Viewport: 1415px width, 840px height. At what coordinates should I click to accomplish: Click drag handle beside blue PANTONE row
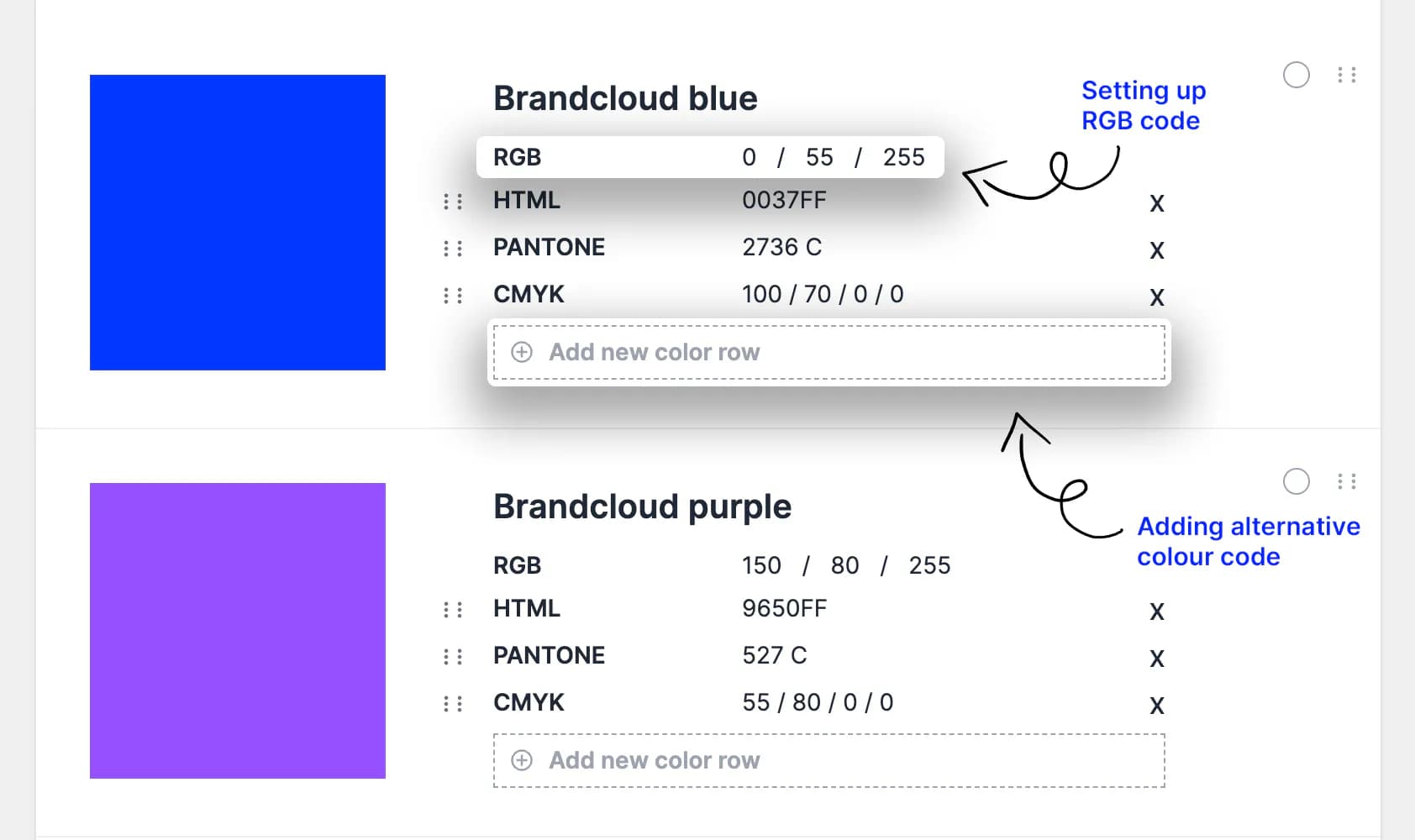pos(453,249)
